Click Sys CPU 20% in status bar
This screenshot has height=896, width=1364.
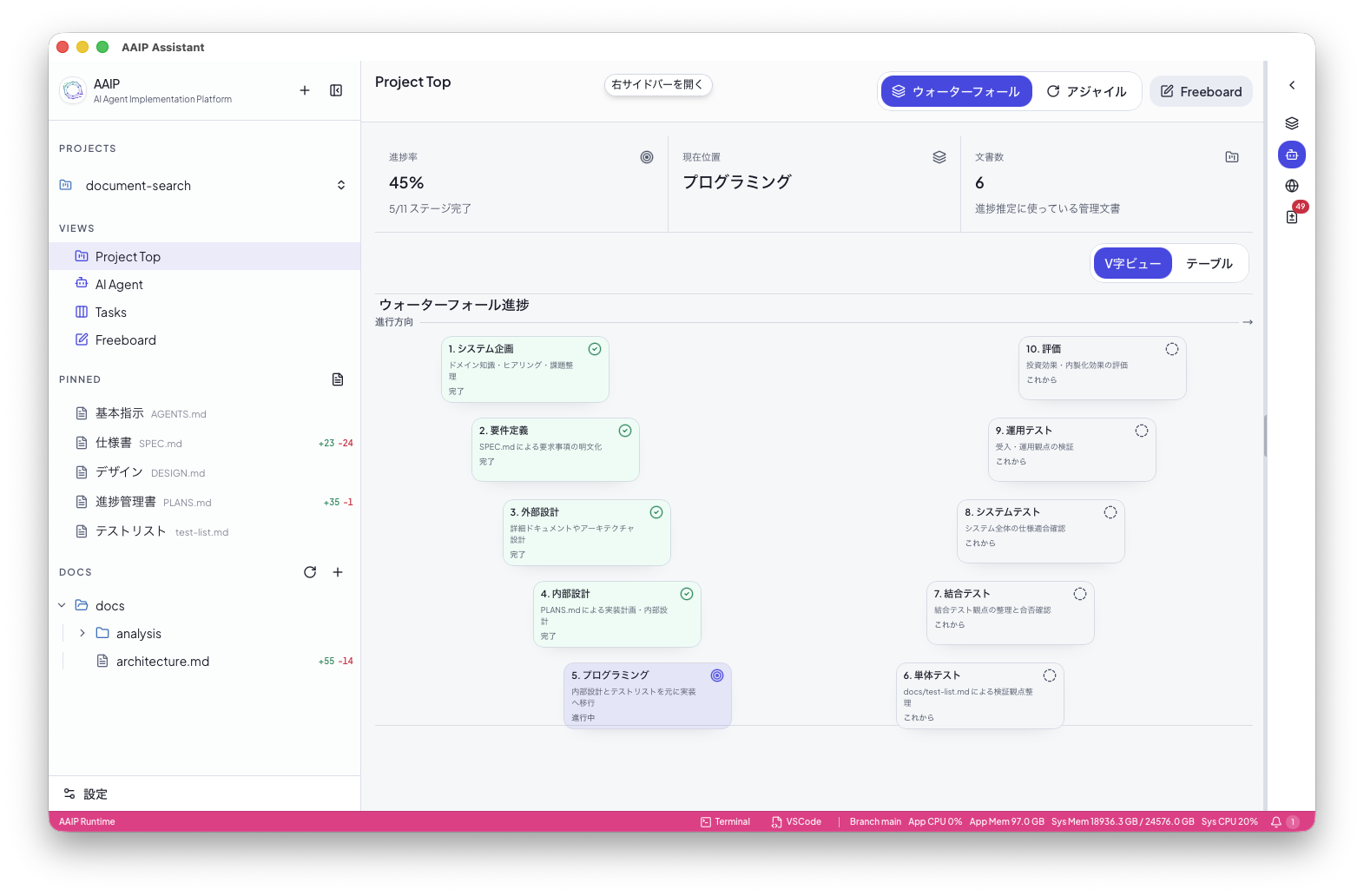click(x=1229, y=821)
